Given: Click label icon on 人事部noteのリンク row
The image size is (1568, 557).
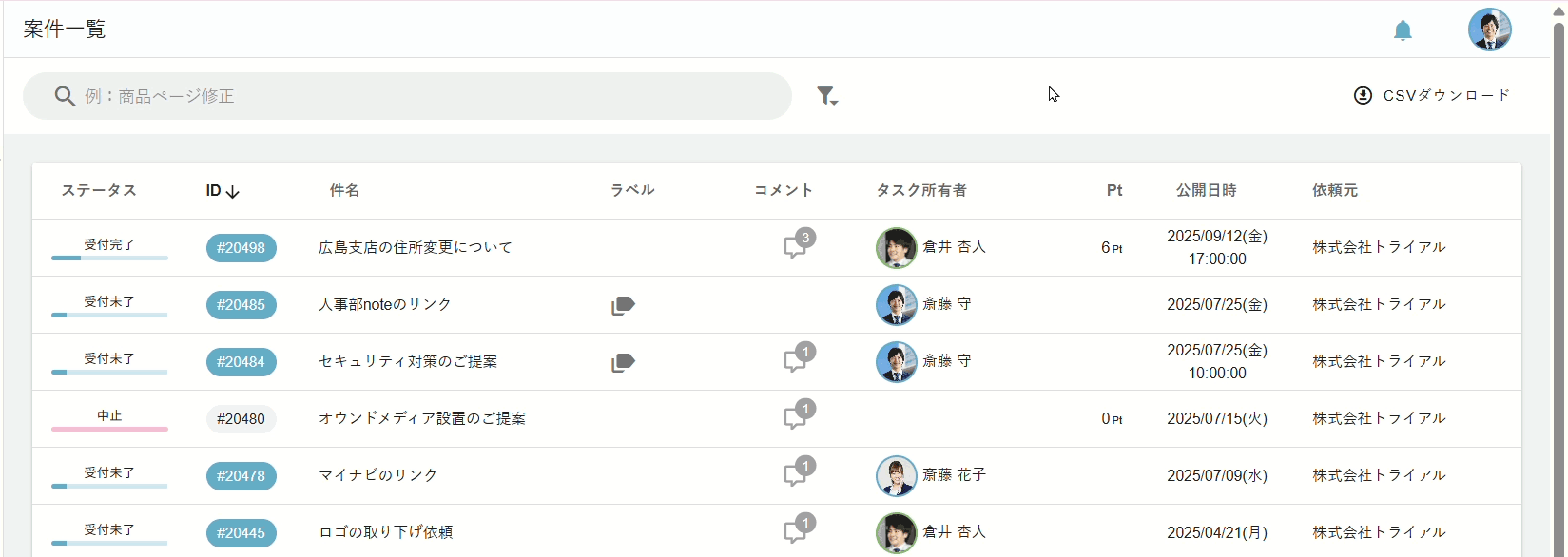Looking at the screenshot, I should pyautogui.click(x=623, y=305).
